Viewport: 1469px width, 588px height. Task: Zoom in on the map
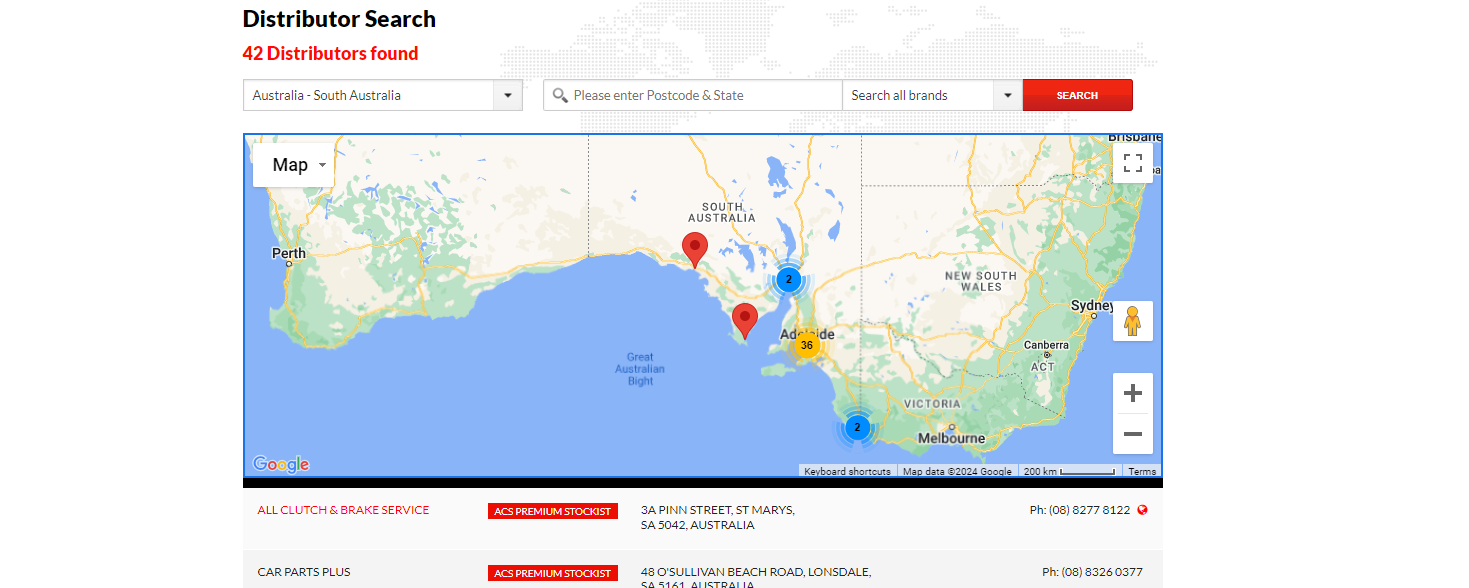coord(1133,393)
